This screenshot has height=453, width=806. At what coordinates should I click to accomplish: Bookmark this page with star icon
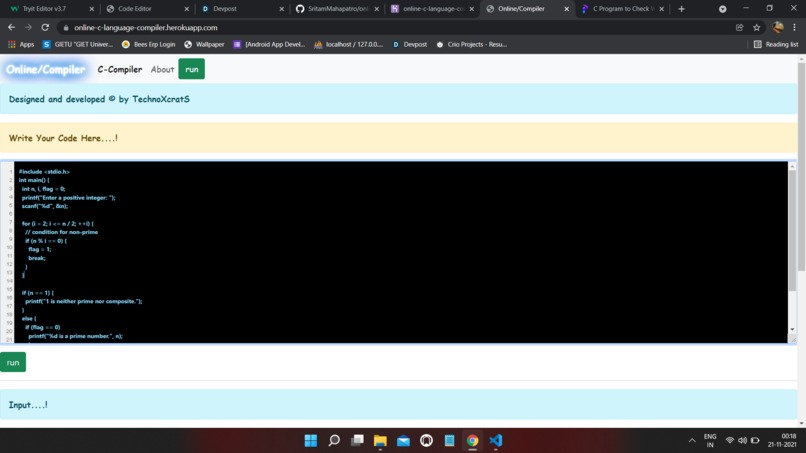click(756, 27)
